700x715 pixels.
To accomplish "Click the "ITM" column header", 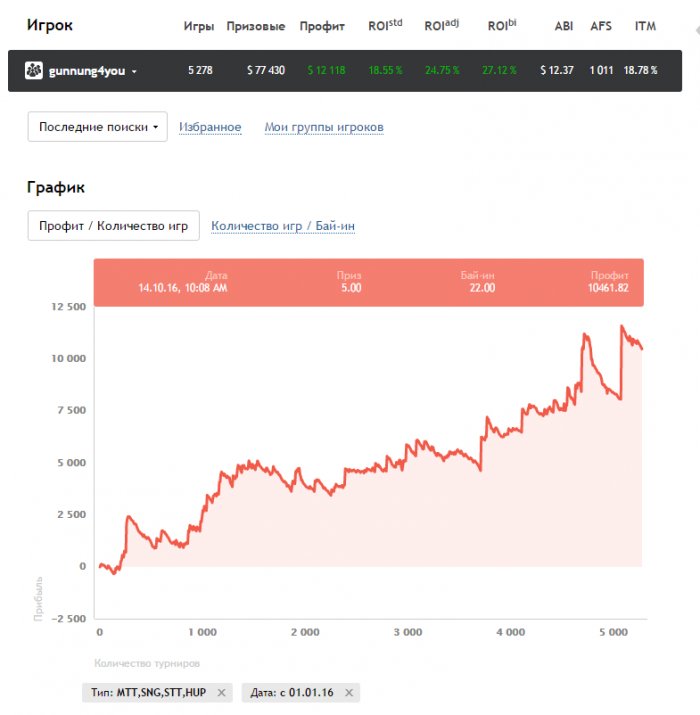I will click(x=645, y=26).
